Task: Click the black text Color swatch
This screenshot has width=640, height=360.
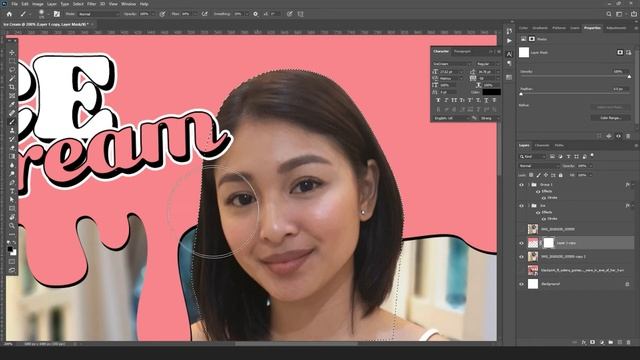Action: pyautogui.click(x=491, y=92)
